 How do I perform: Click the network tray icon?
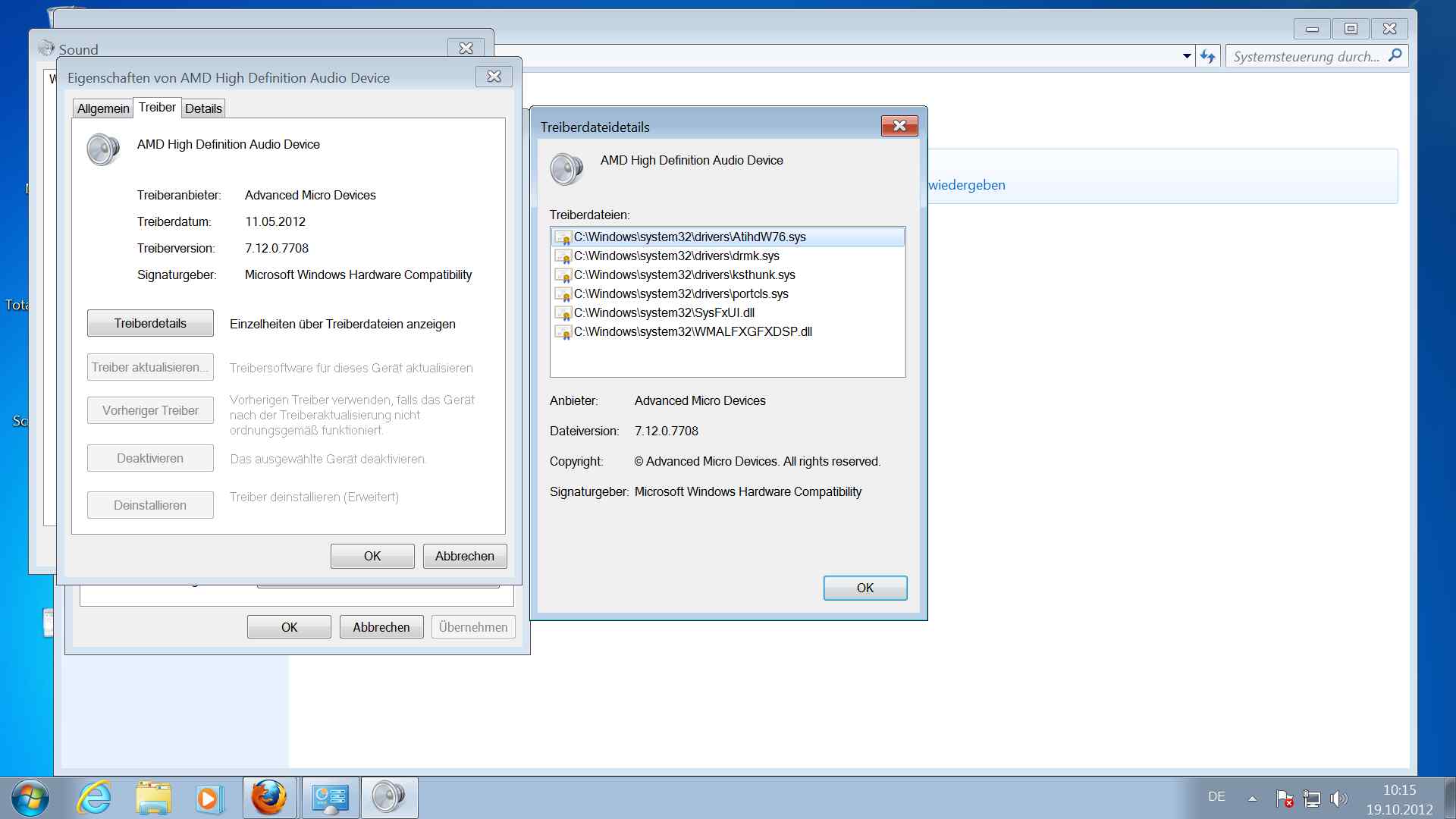(x=1312, y=799)
